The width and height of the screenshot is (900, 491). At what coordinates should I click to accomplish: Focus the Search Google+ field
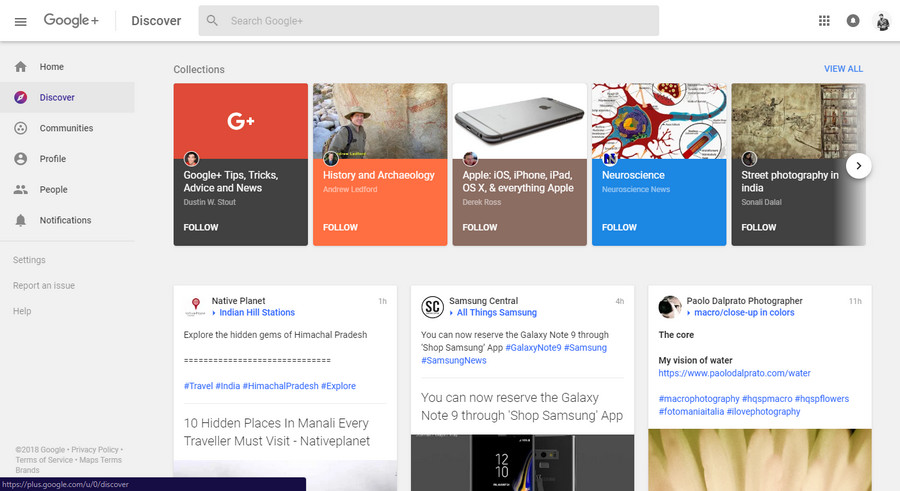pos(428,21)
